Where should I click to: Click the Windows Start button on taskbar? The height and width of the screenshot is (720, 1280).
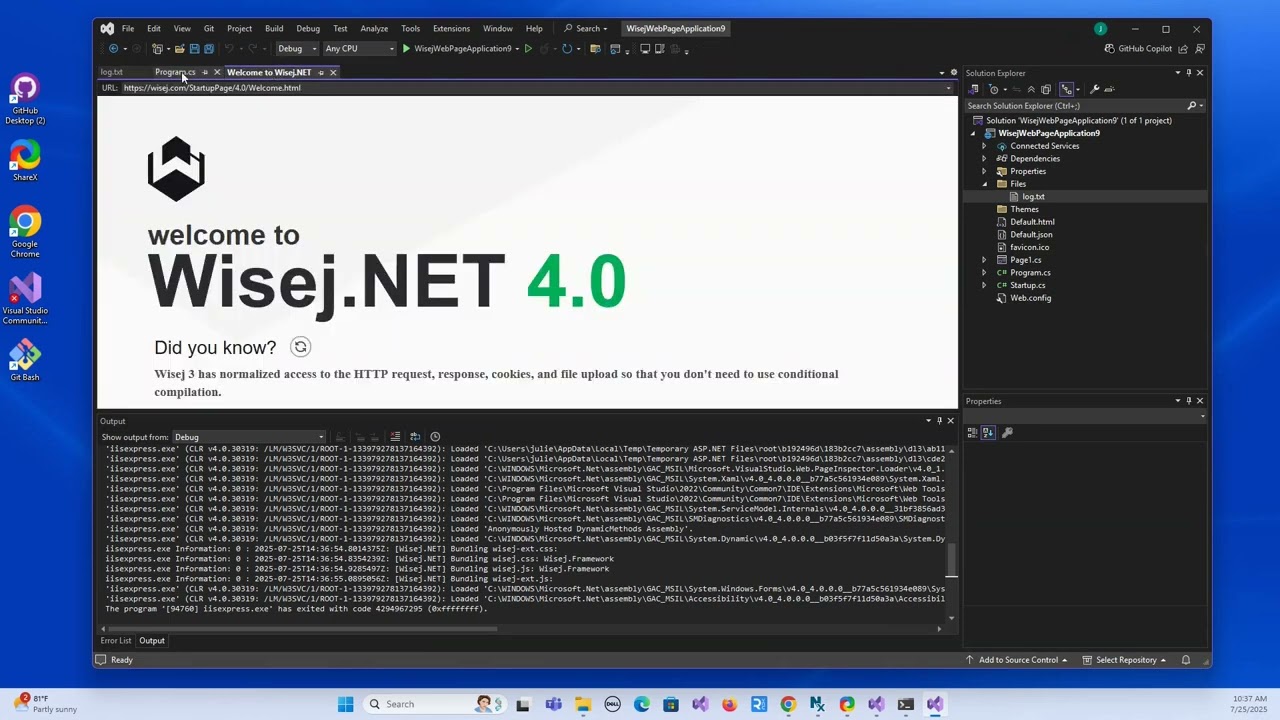click(346, 704)
